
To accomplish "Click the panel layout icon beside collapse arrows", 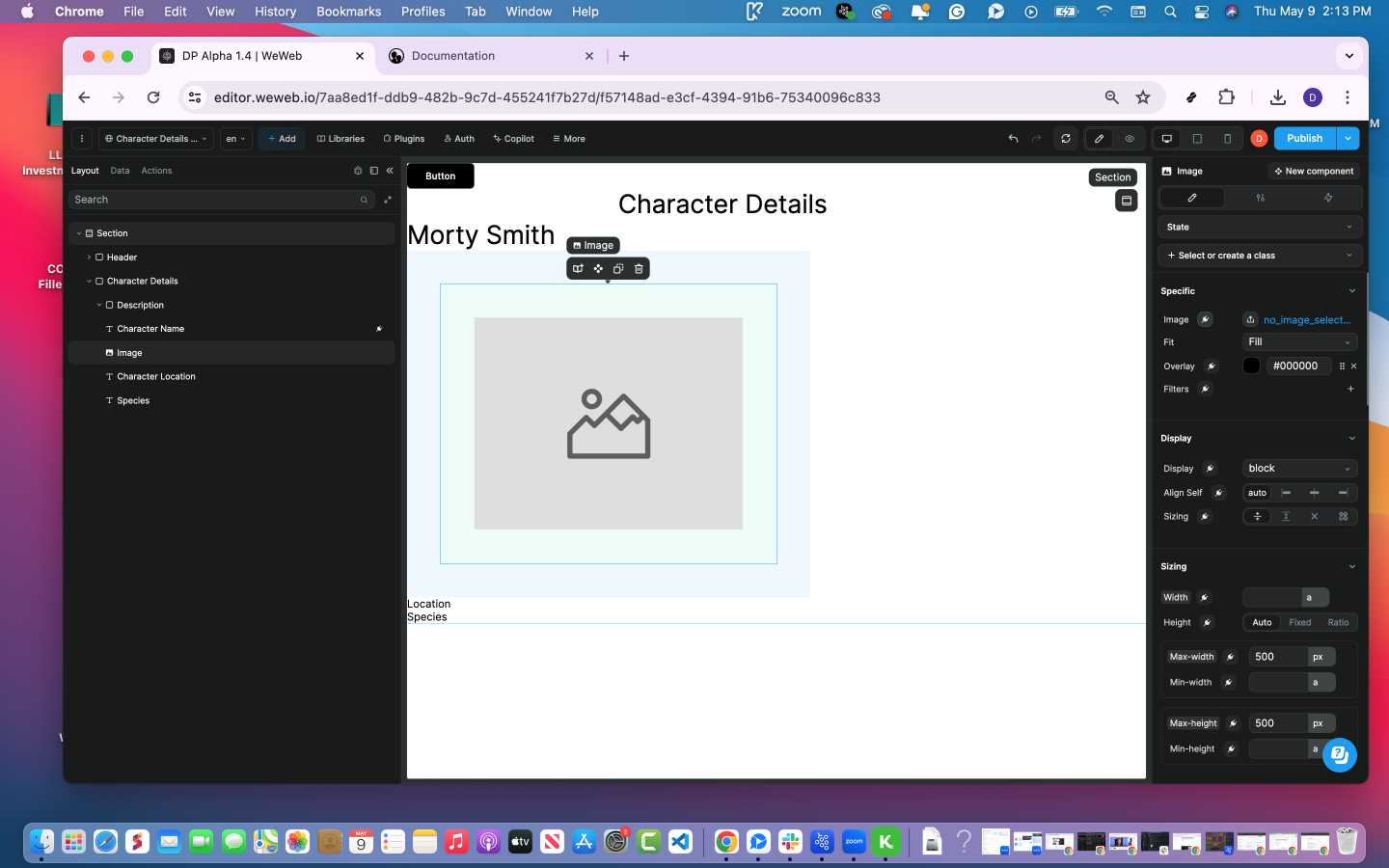I will (373, 171).
